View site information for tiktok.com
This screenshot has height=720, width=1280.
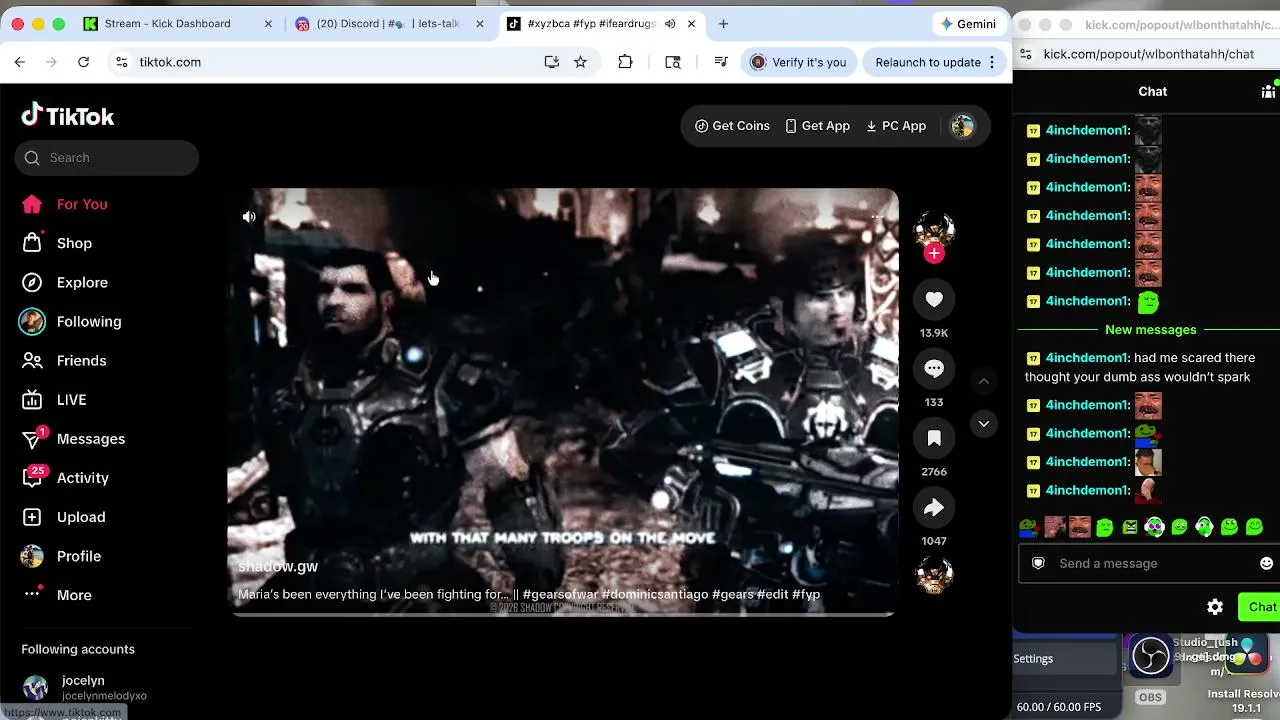click(122, 62)
